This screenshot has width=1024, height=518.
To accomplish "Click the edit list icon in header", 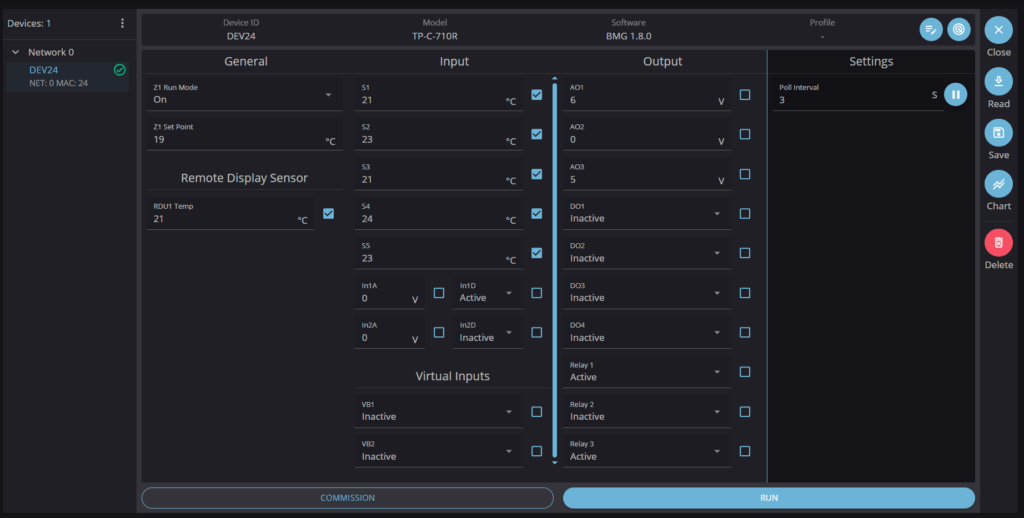I will click(x=931, y=29).
